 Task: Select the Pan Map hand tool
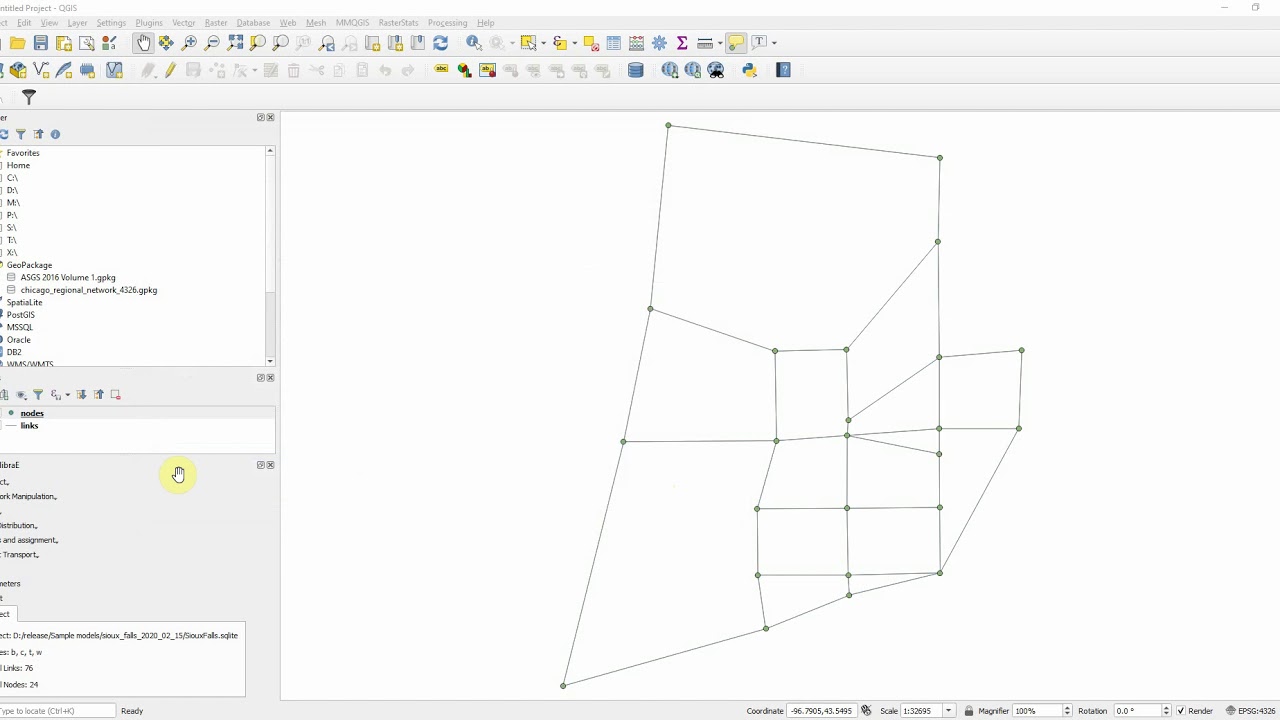point(143,43)
